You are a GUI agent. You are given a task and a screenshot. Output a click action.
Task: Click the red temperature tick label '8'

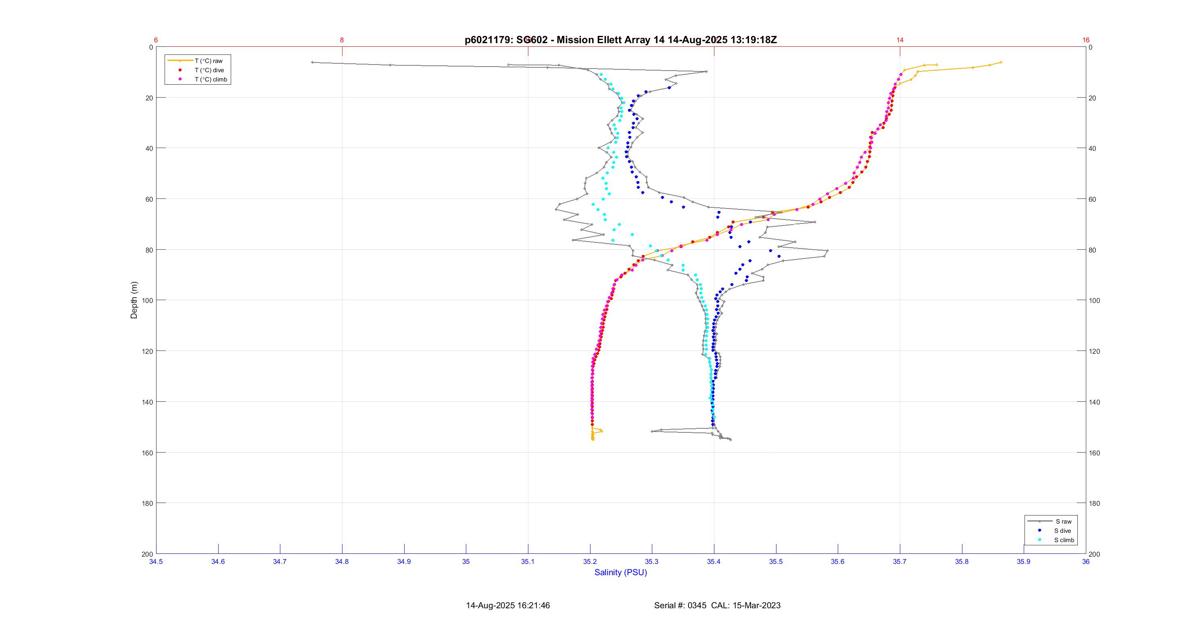[x=342, y=40]
